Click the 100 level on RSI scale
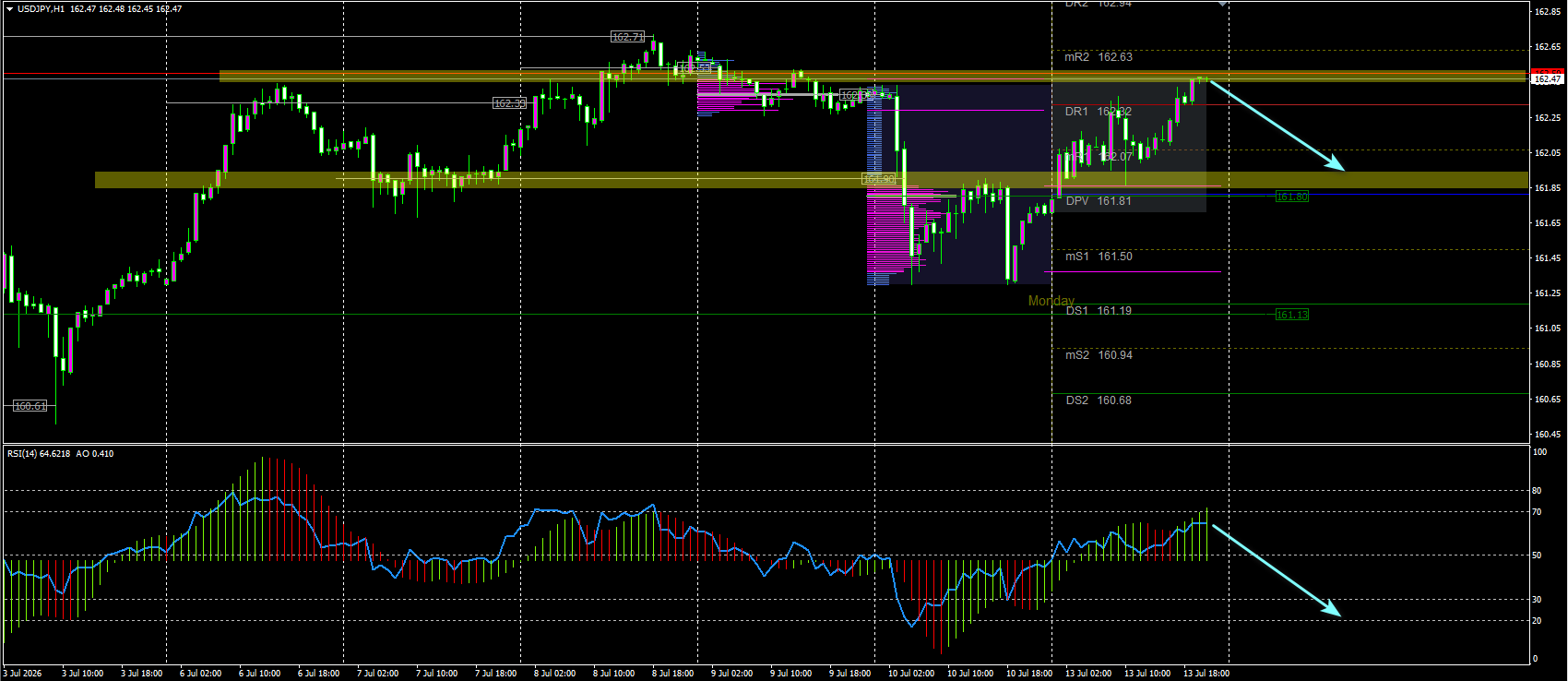 (x=1539, y=452)
